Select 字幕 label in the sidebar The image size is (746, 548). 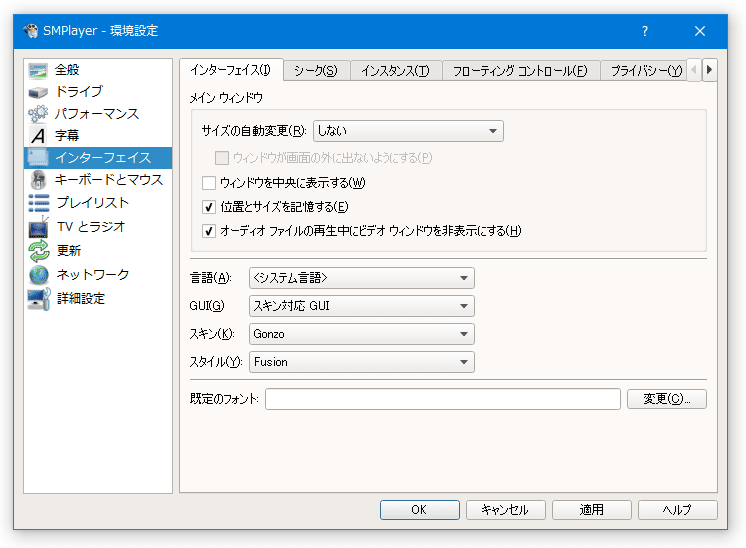pos(67,136)
